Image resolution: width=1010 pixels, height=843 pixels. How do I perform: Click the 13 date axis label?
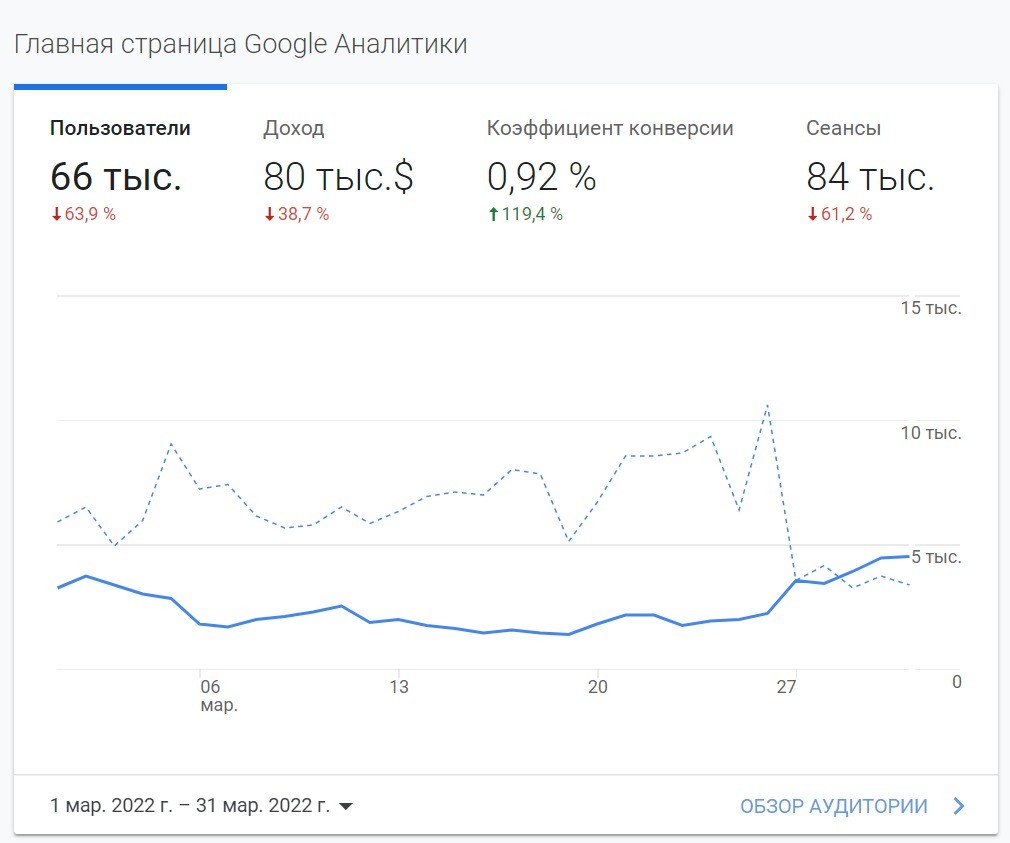tap(399, 687)
